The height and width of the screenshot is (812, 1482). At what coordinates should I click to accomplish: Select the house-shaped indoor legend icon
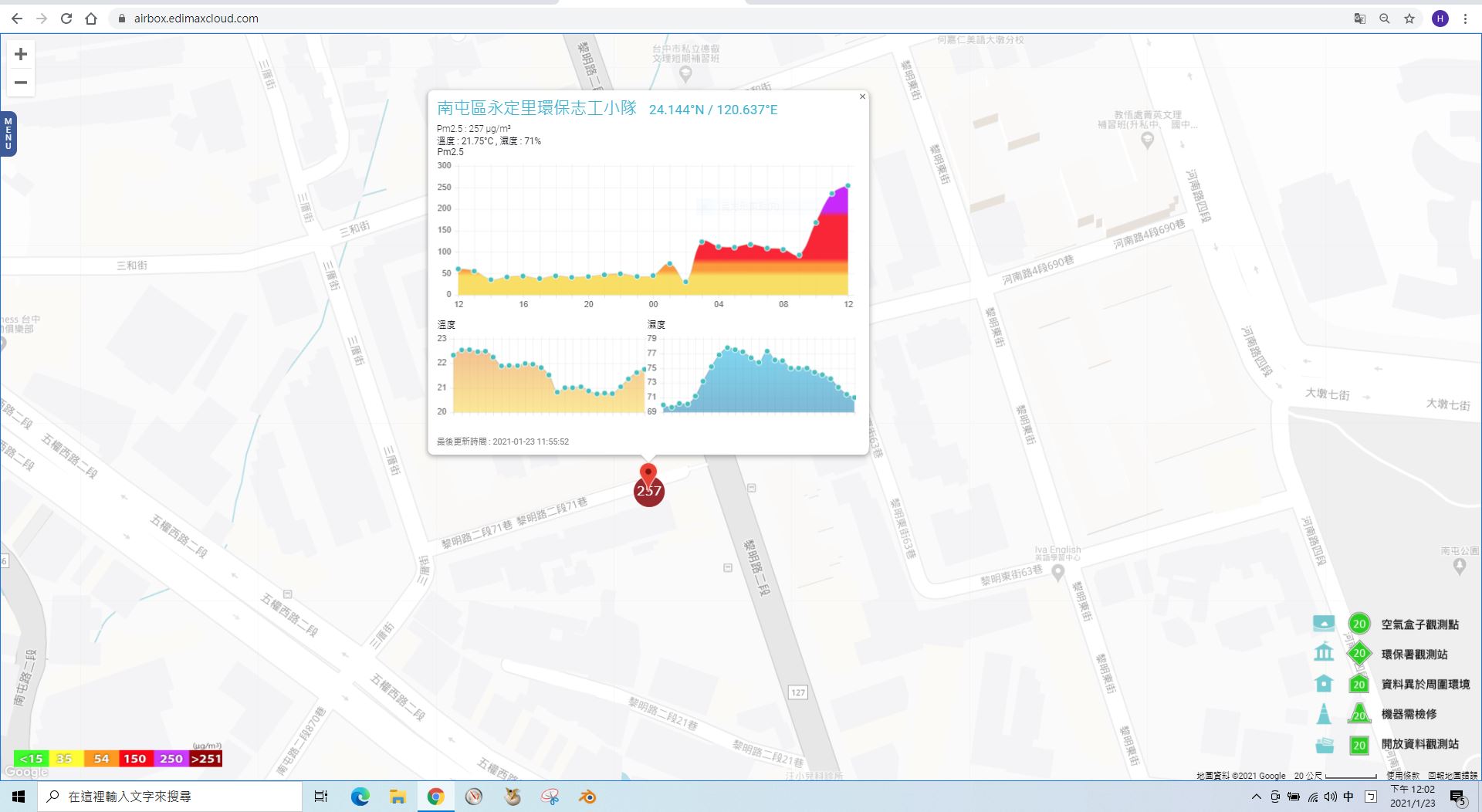tap(1324, 683)
